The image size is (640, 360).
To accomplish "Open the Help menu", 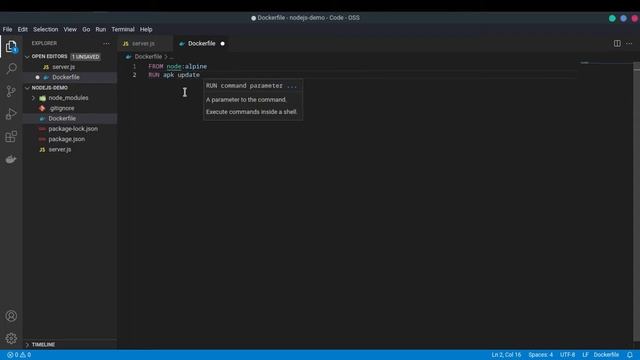I will point(146,29).
